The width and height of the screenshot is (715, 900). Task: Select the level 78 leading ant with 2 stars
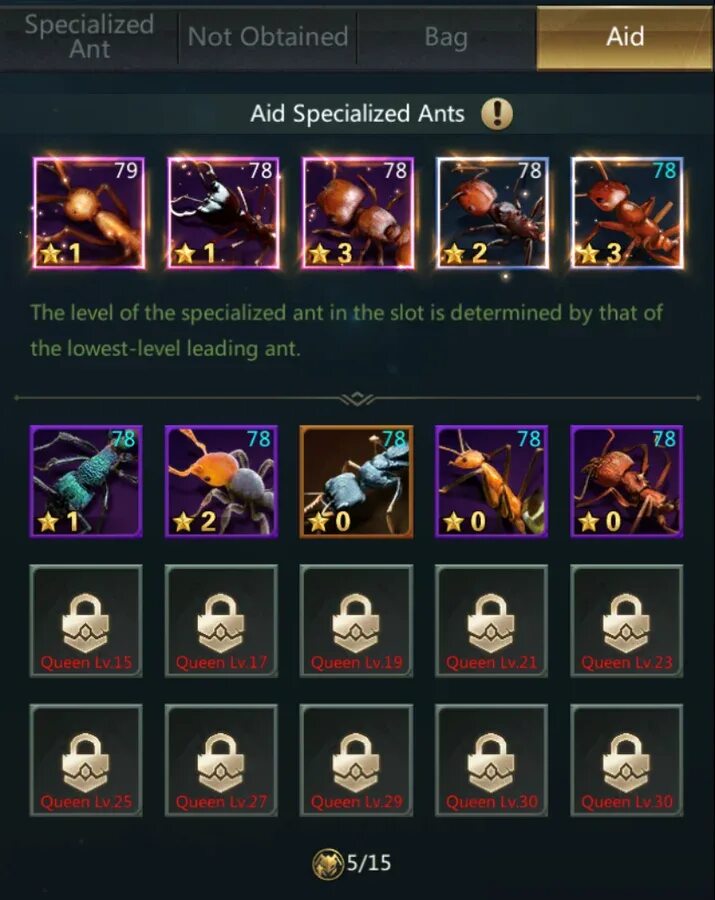click(x=493, y=213)
